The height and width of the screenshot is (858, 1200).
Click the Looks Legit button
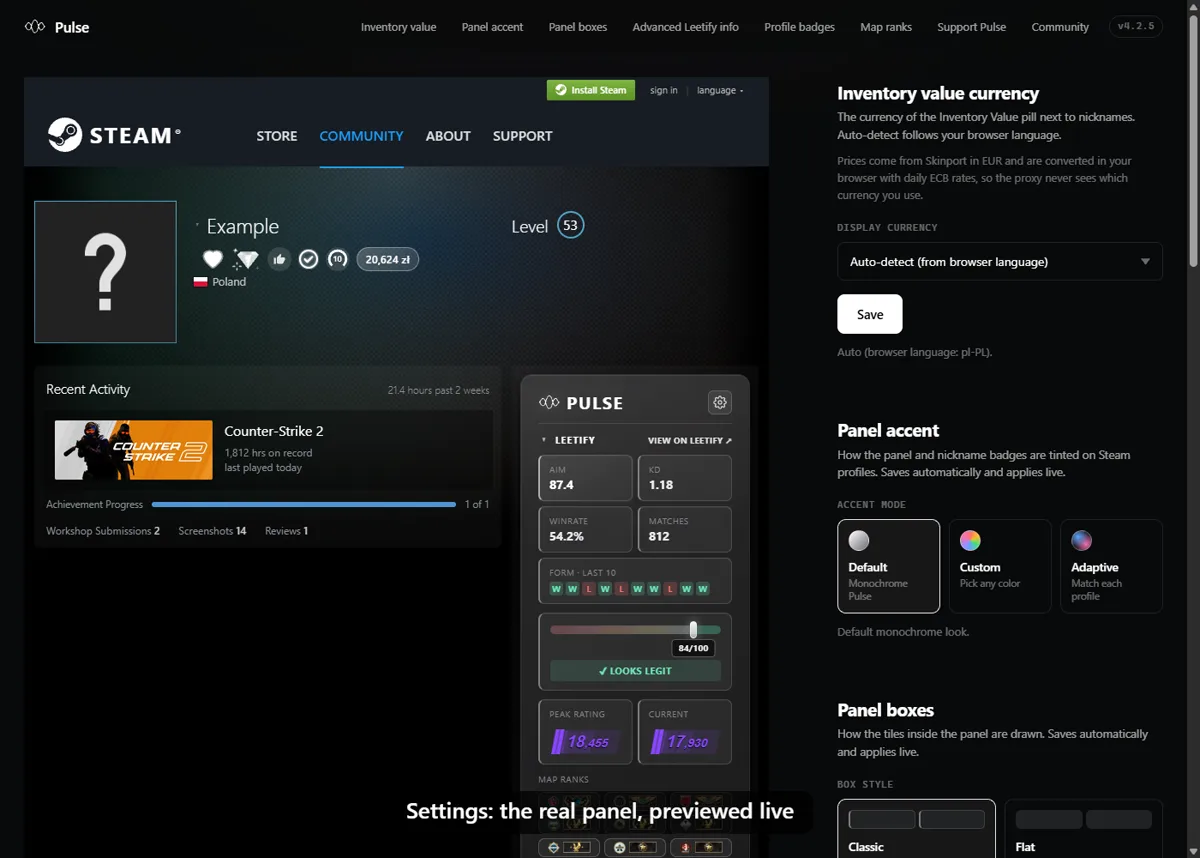coord(635,671)
